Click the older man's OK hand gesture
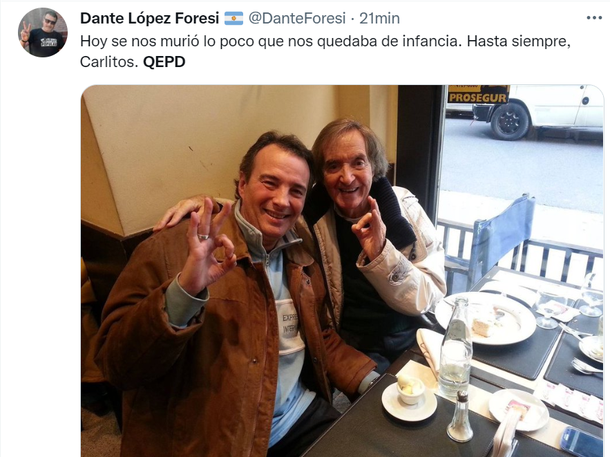This screenshot has width=610, height=457. [369, 228]
